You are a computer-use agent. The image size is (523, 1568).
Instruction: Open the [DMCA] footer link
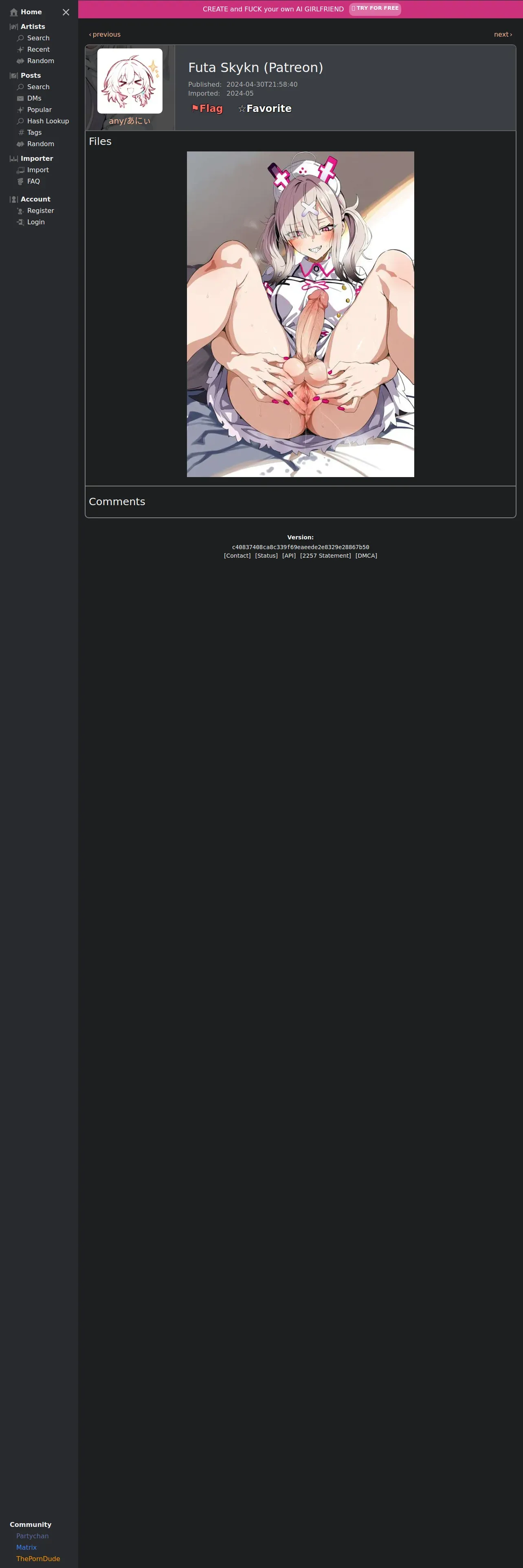click(367, 556)
